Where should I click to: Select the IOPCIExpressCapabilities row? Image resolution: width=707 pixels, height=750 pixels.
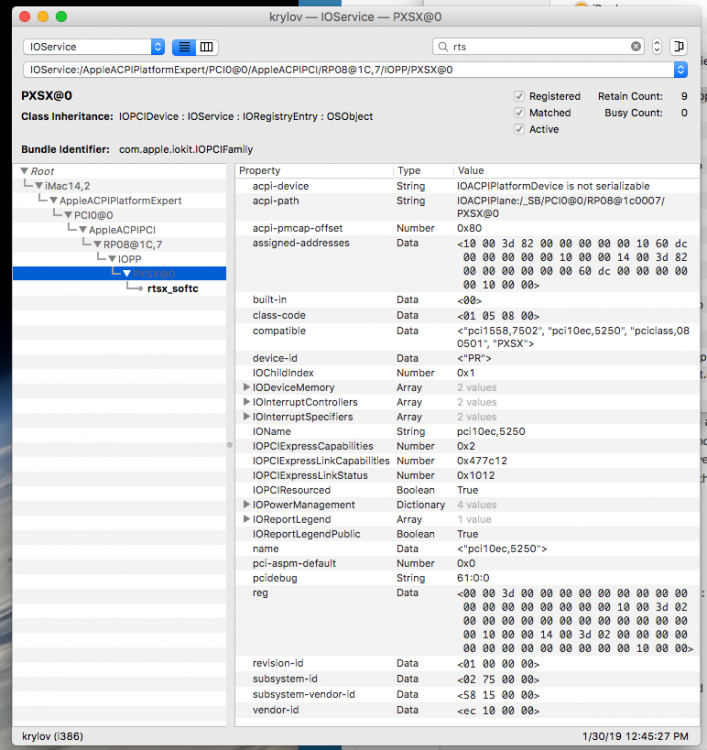tap(467, 446)
